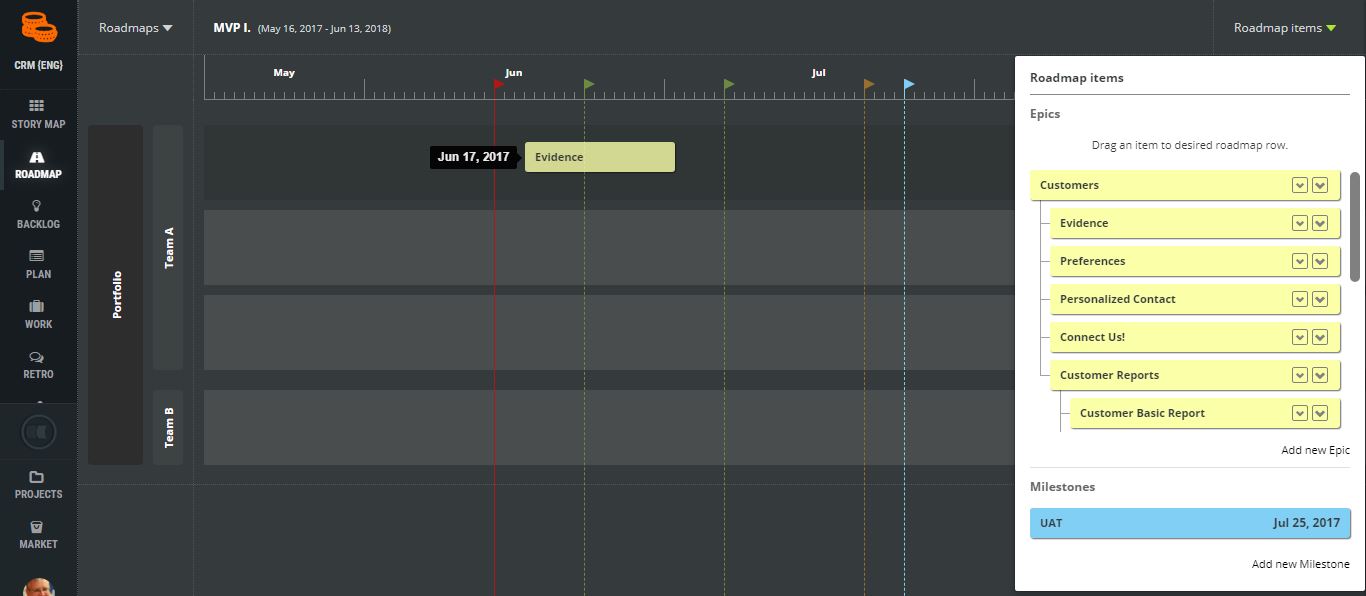Viewport: 1366px width, 596px height.
Task: Open the Backlog lightbulb icon
Action: [37, 205]
